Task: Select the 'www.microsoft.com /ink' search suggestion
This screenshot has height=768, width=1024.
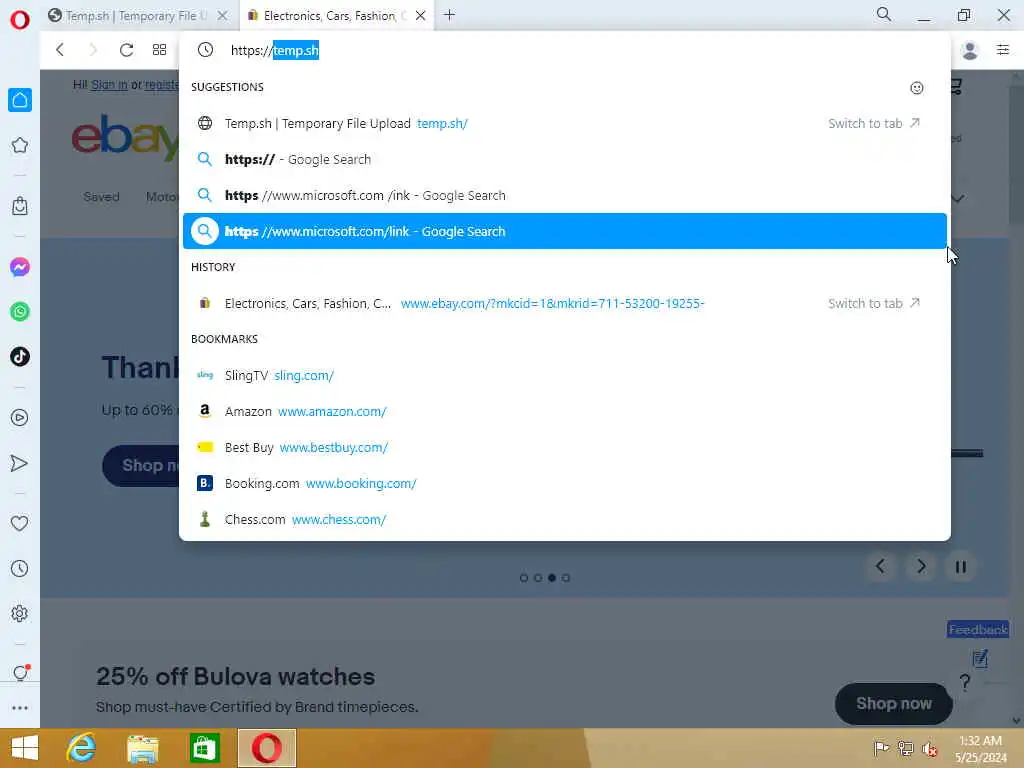Action: 565,195
